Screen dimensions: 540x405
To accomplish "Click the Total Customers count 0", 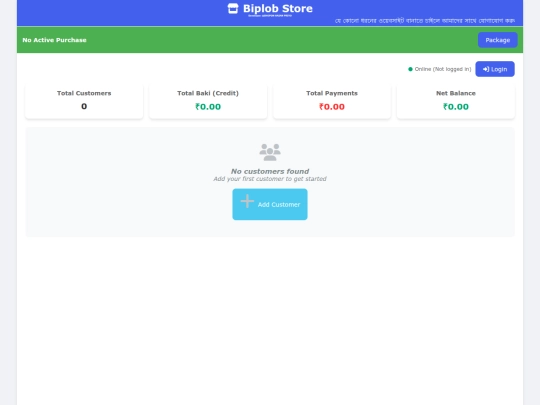I will click(x=84, y=106).
